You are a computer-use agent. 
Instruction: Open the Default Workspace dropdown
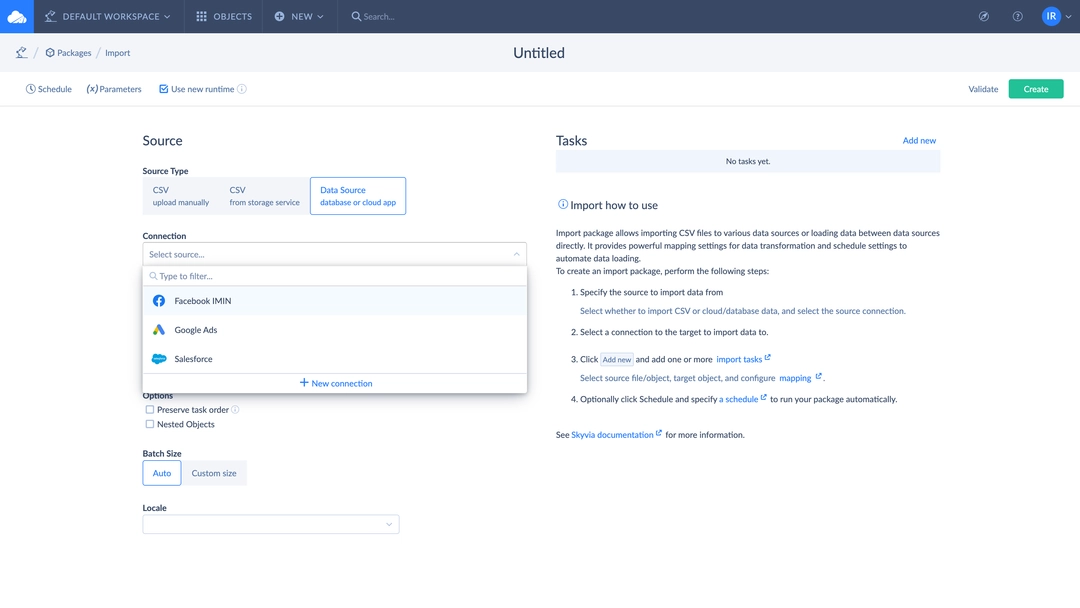(x=107, y=17)
